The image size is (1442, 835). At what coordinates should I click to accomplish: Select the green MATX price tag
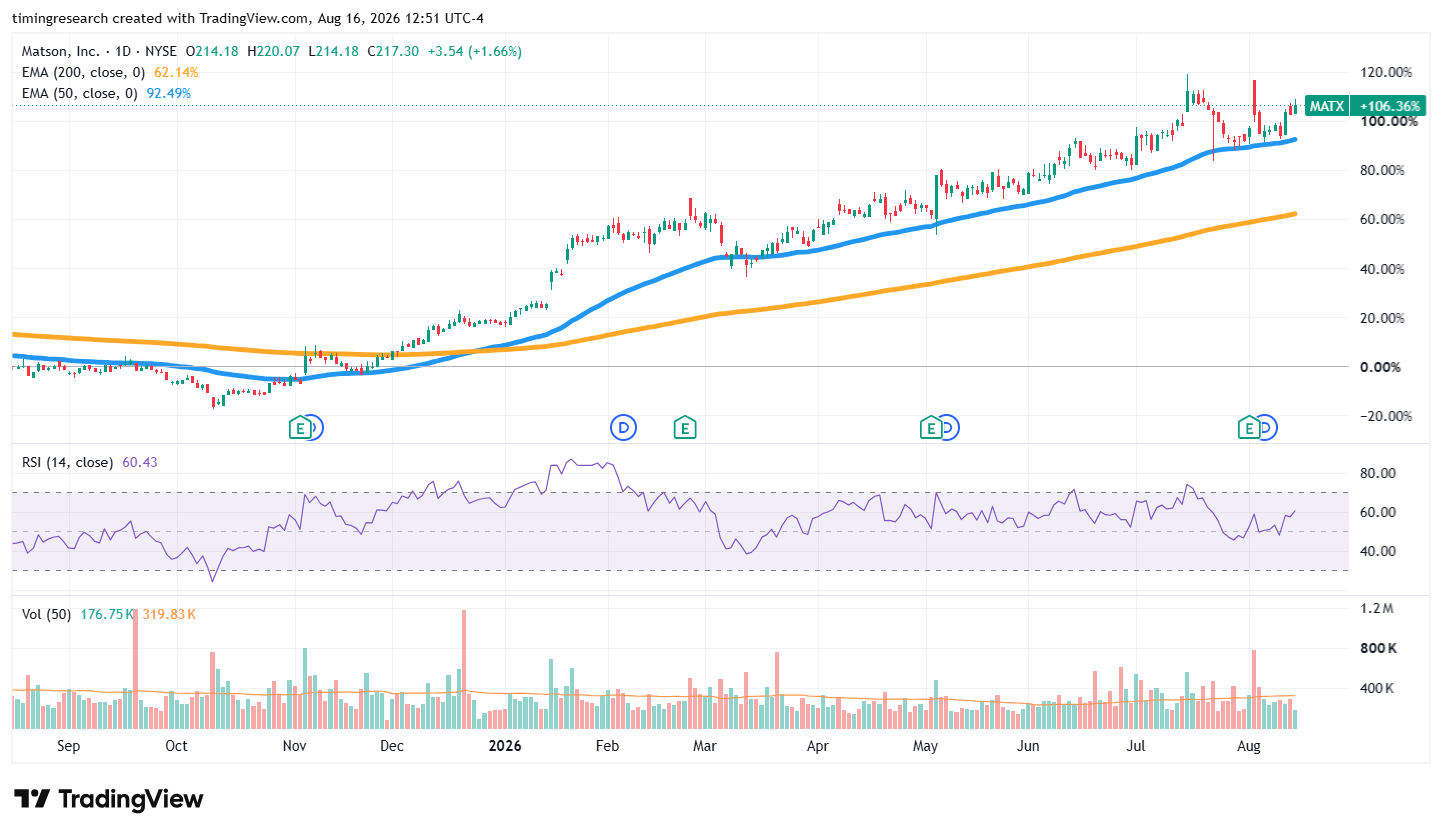(1326, 106)
